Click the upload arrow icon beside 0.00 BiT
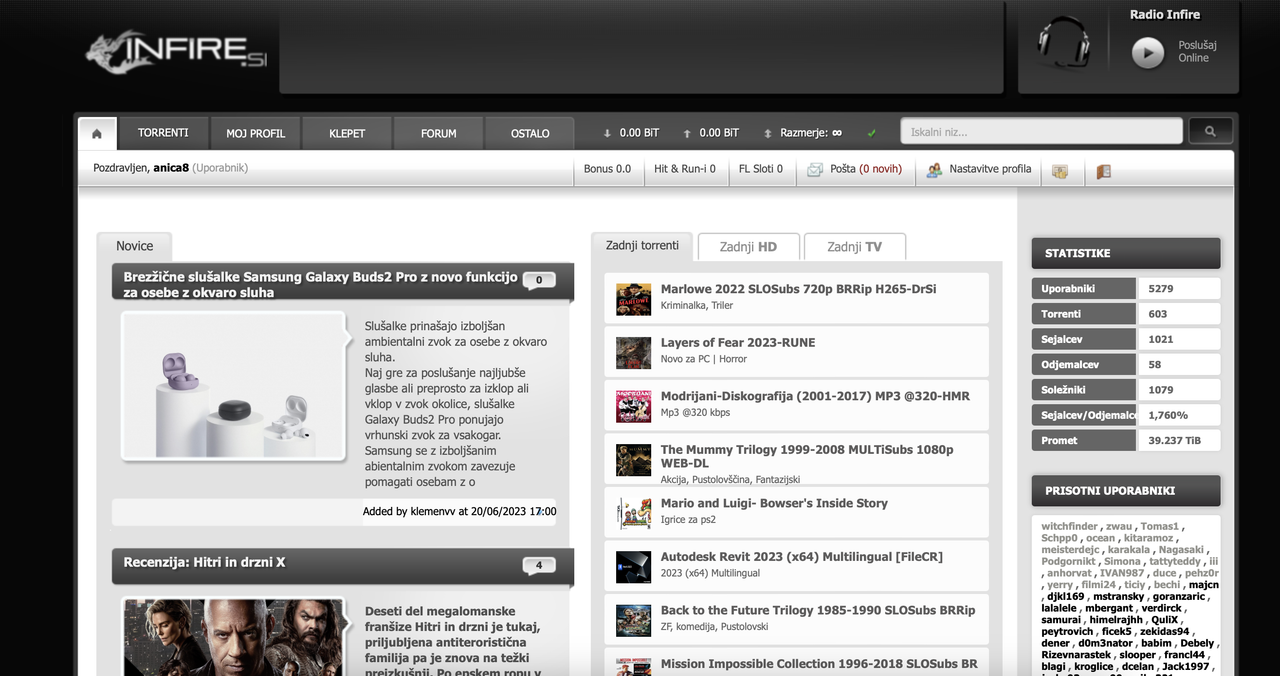This screenshot has width=1280, height=676. pyautogui.click(x=687, y=133)
